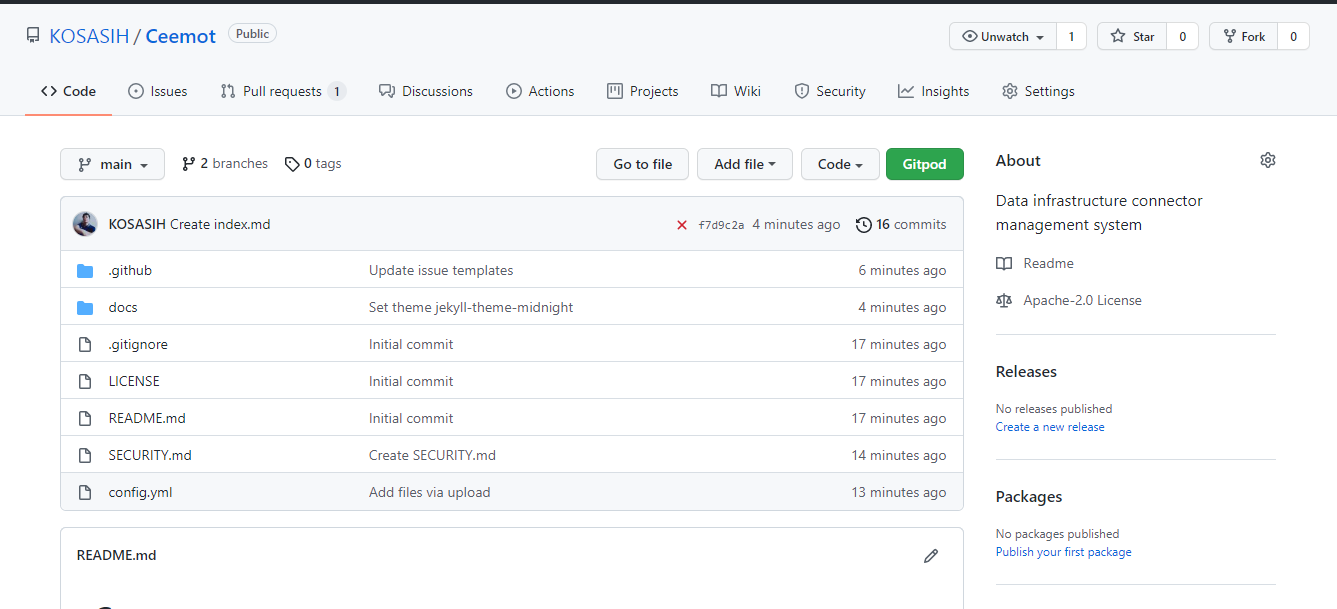This screenshot has width=1337, height=609.
Task: Open Initial commit message in .gitignore row
Action: tap(411, 344)
